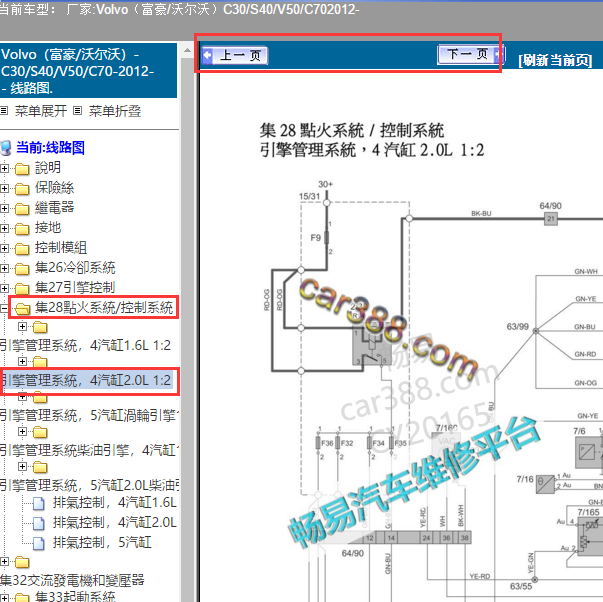Click page icon beside 排氣控制, 4汽缸2.0L

coord(38,524)
